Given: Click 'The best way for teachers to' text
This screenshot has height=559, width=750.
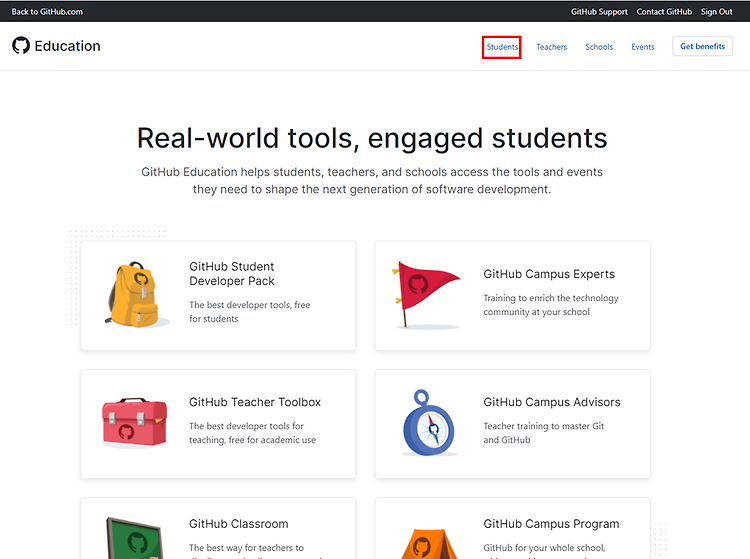Looking at the screenshot, I should (x=246, y=548).
